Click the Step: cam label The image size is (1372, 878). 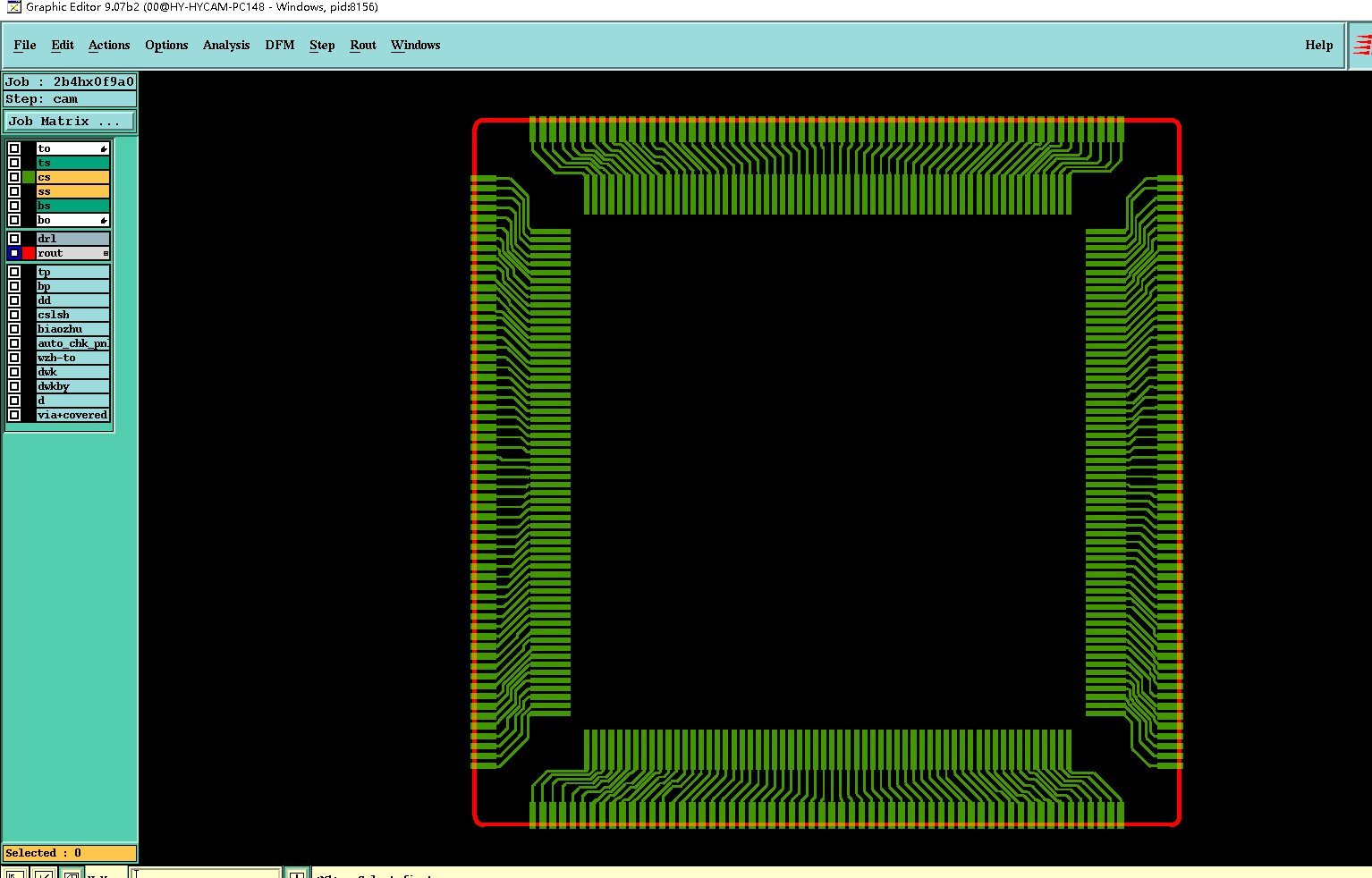pyautogui.click(x=70, y=99)
